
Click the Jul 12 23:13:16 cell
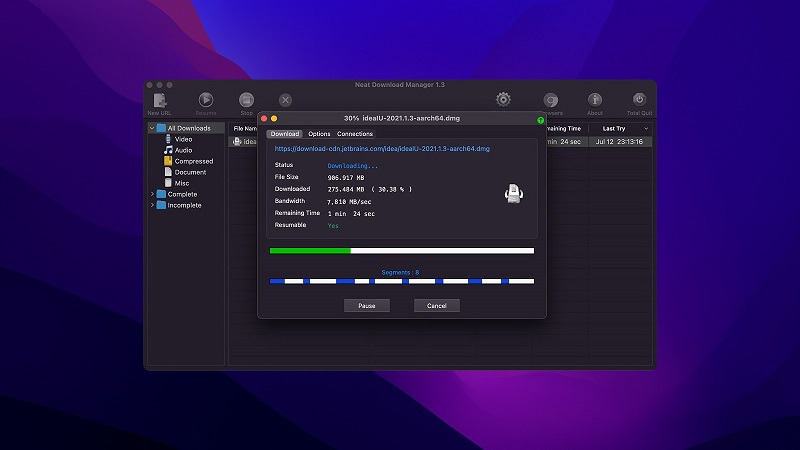pos(619,142)
